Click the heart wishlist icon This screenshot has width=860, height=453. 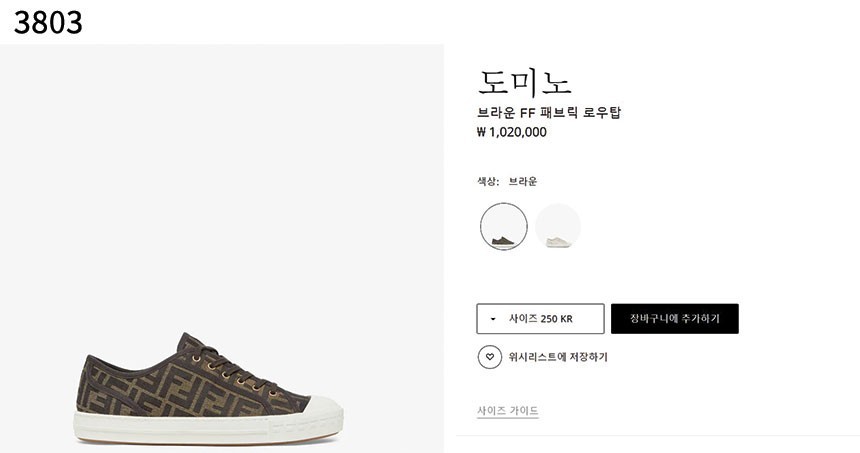(489, 357)
